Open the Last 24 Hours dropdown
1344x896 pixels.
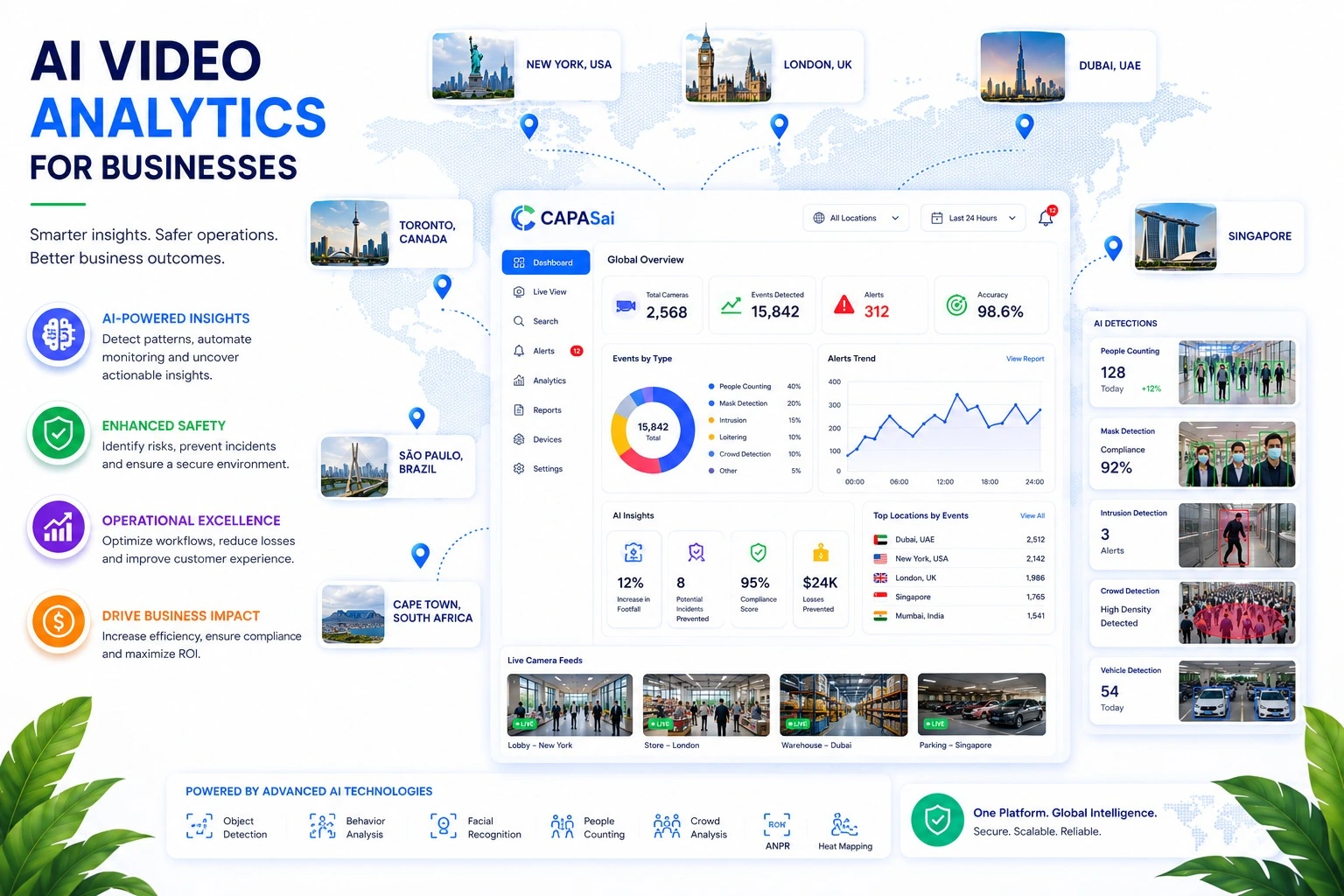coord(973,218)
